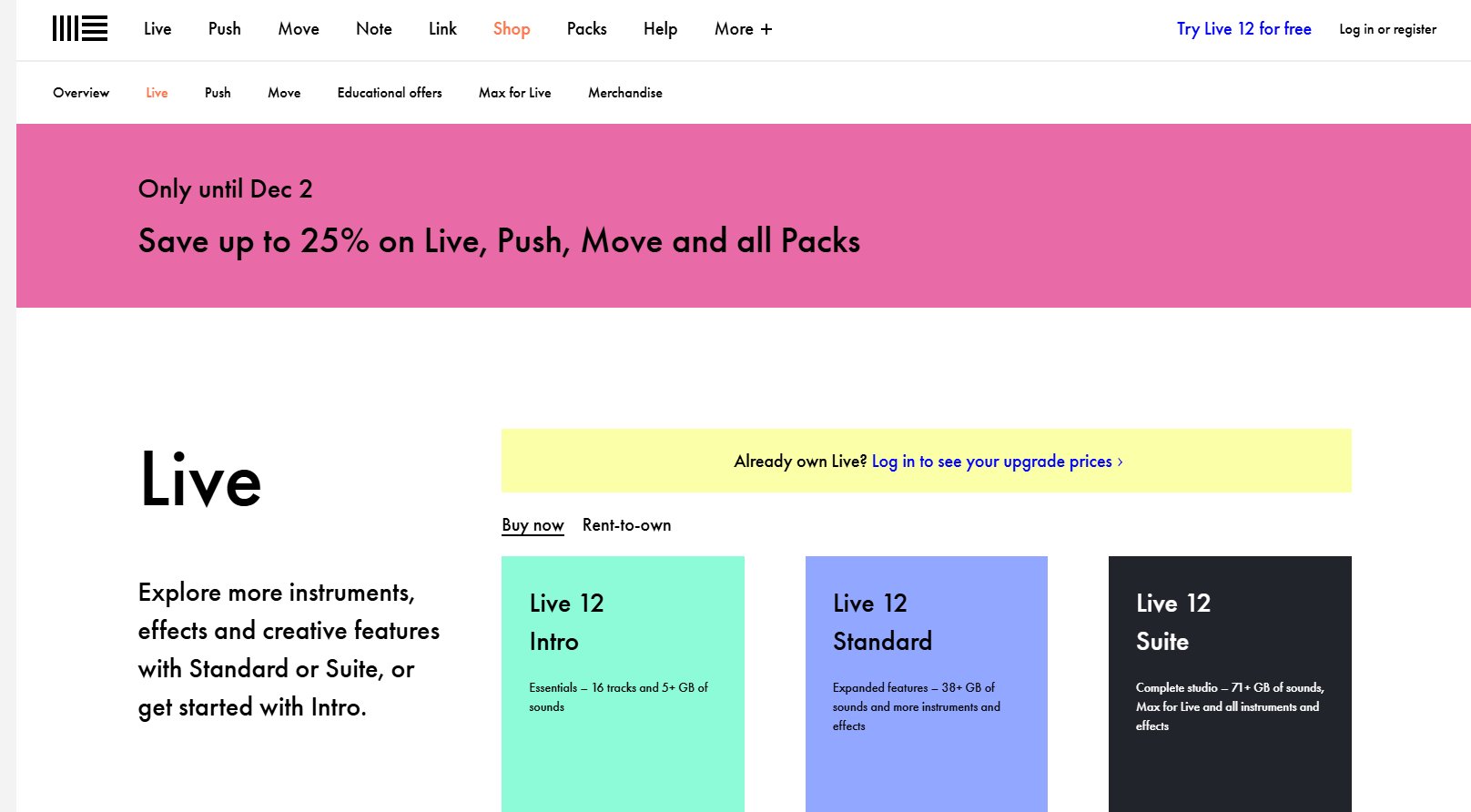Expand the More + menu
Image resolution: width=1471 pixels, height=812 pixels.
click(743, 29)
